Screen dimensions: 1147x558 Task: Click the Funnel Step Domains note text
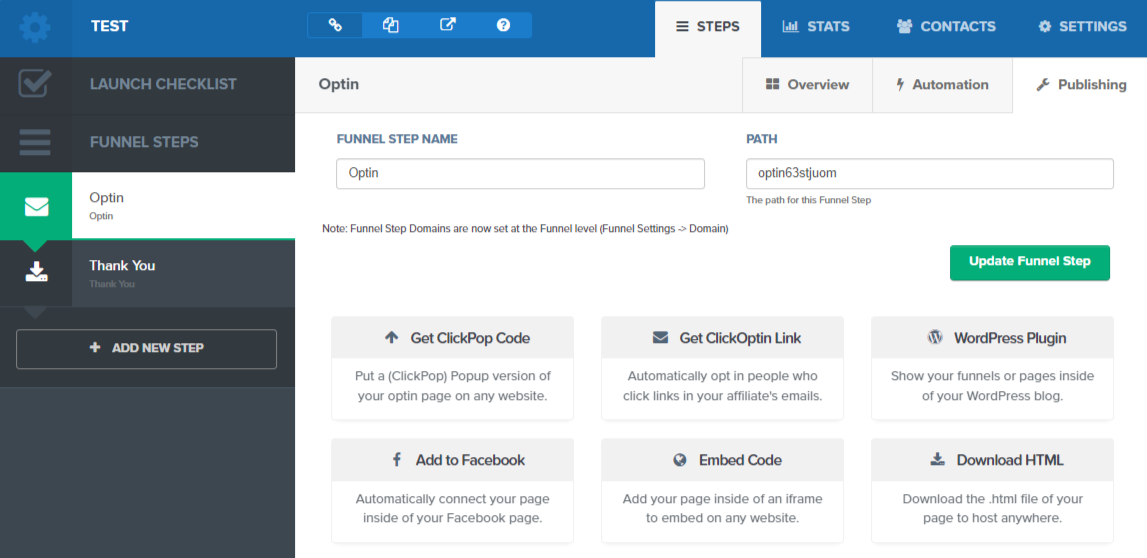click(x=525, y=229)
